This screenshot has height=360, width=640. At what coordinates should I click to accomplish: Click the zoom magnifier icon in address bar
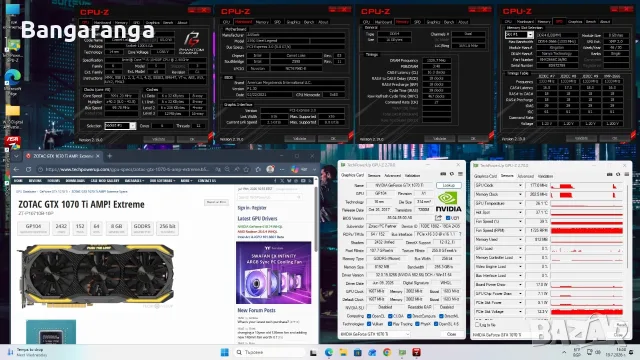[227, 169]
